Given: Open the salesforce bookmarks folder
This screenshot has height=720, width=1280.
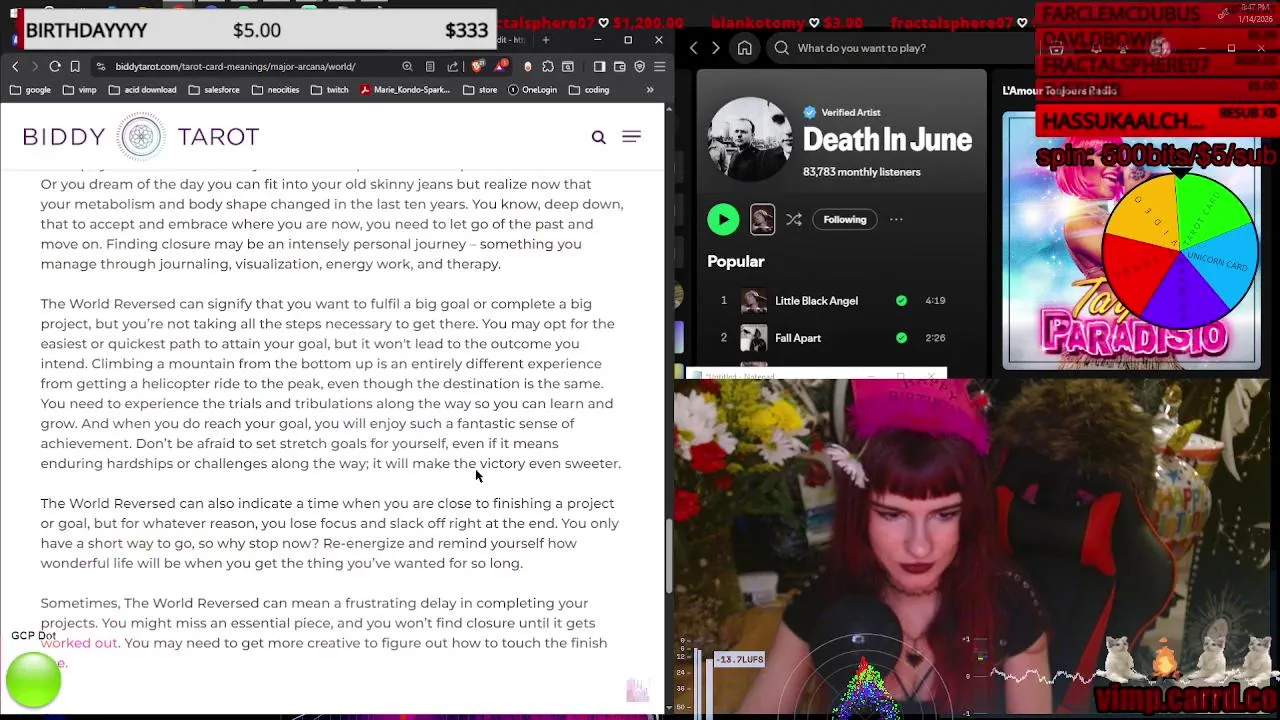Looking at the screenshot, I should click(x=213, y=90).
